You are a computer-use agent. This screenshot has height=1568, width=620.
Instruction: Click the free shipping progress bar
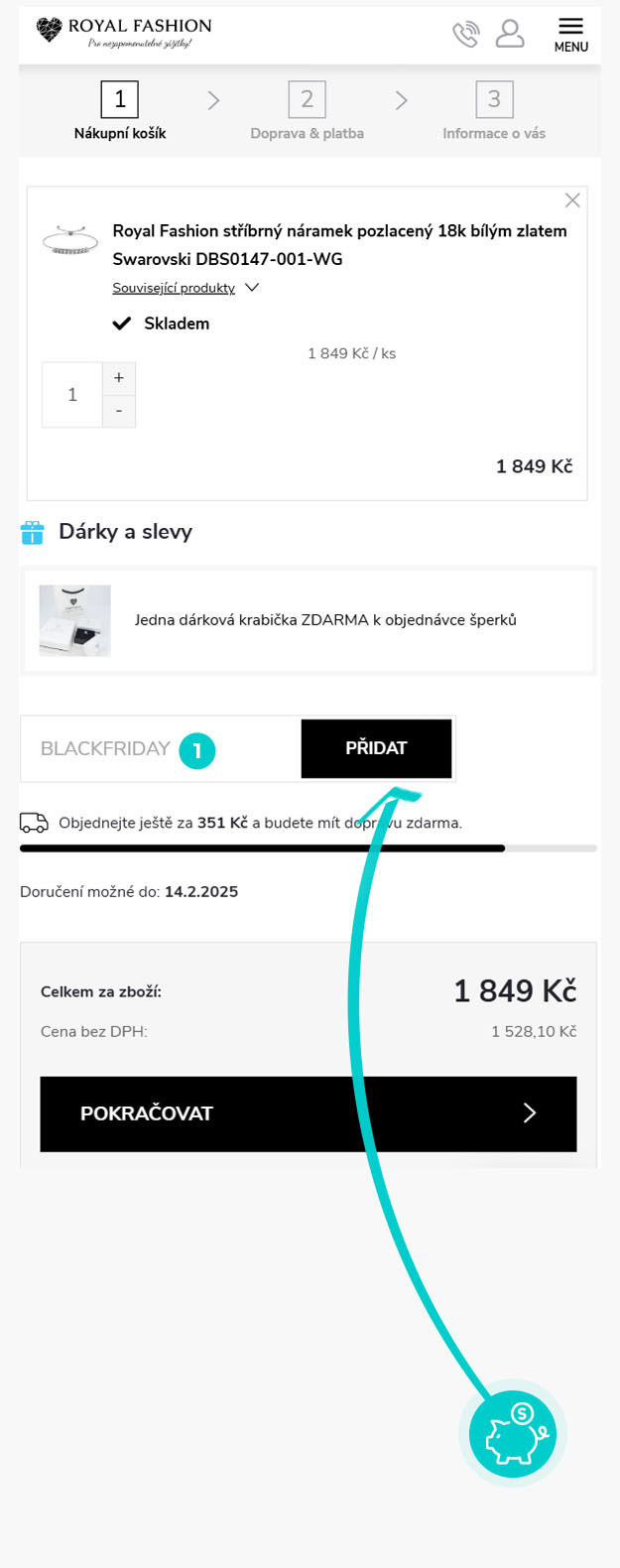[308, 849]
